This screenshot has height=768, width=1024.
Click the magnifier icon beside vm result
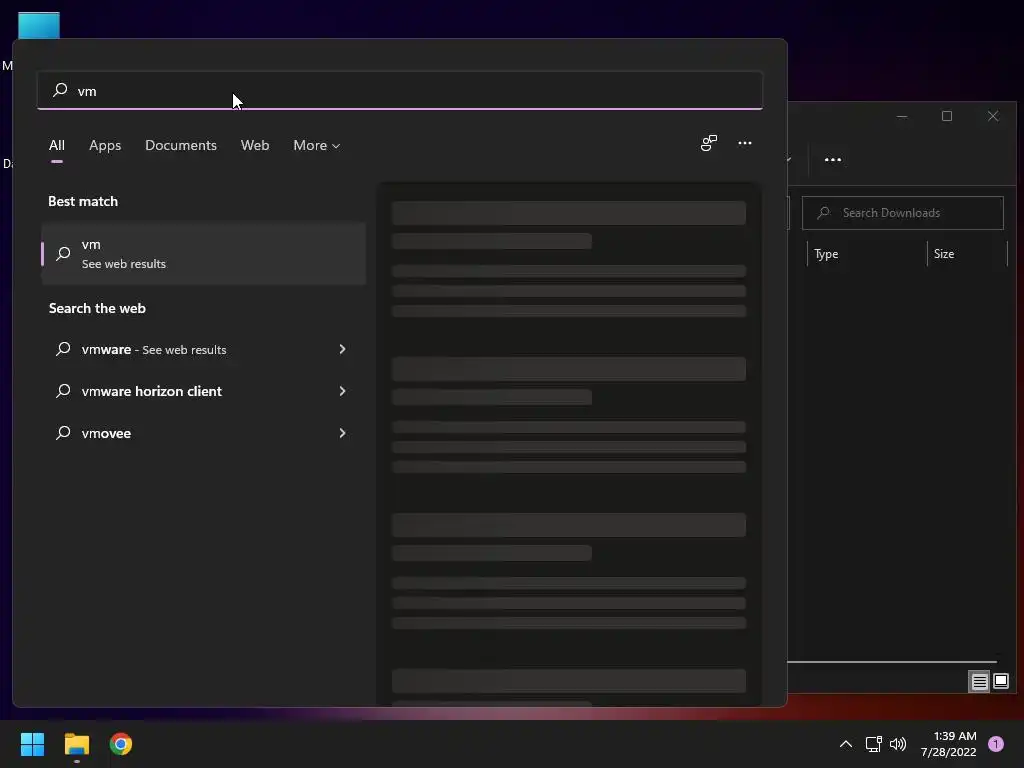pyautogui.click(x=63, y=253)
